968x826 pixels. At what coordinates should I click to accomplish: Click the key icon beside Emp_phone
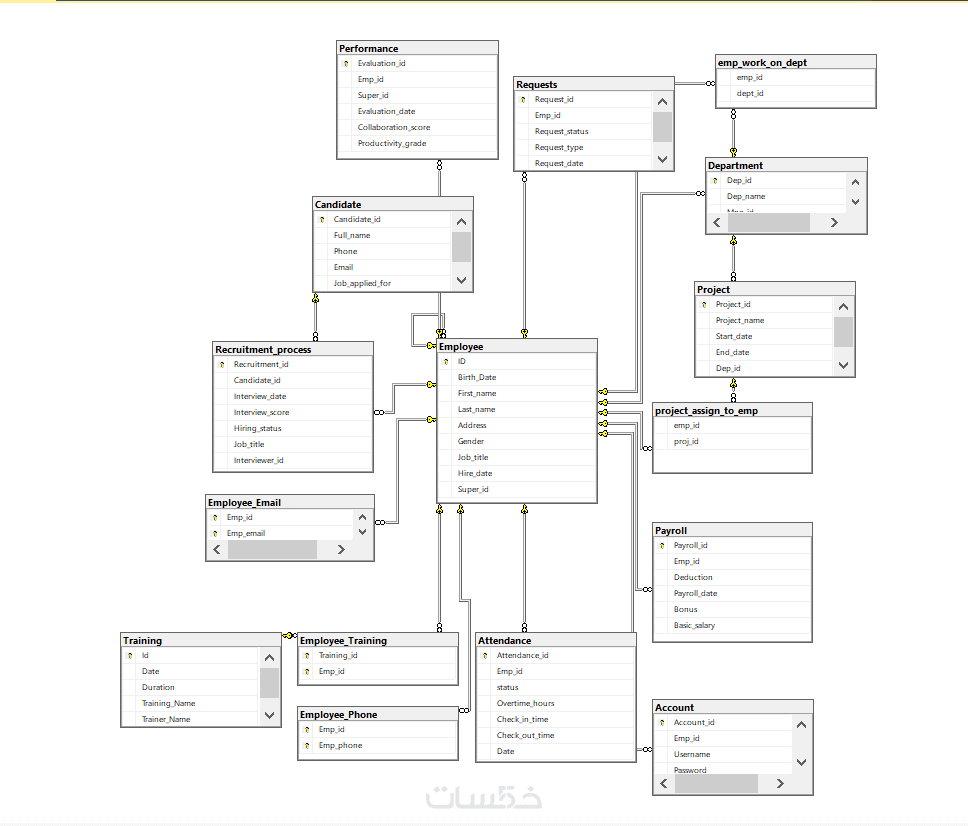point(307,746)
